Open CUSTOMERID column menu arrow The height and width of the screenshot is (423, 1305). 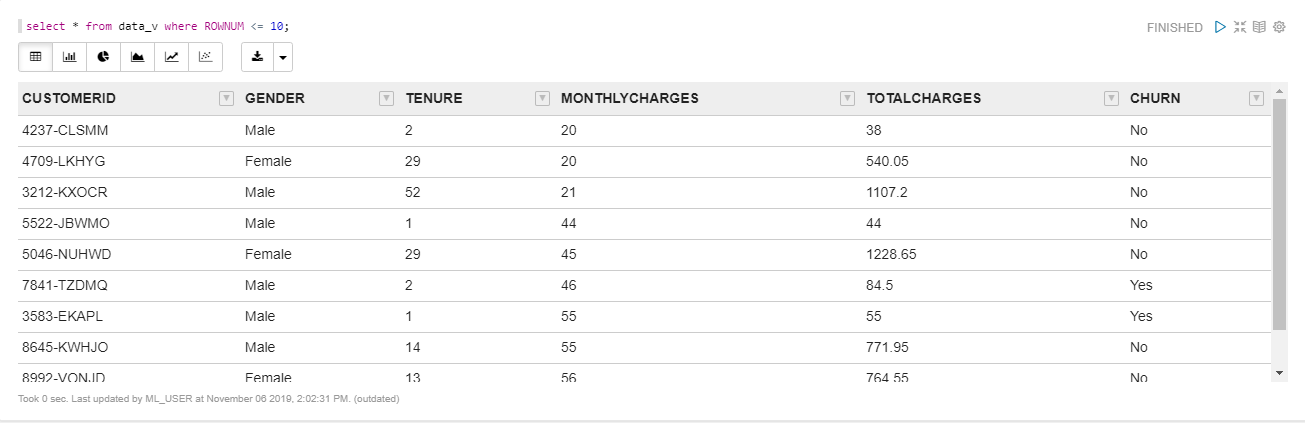(226, 98)
